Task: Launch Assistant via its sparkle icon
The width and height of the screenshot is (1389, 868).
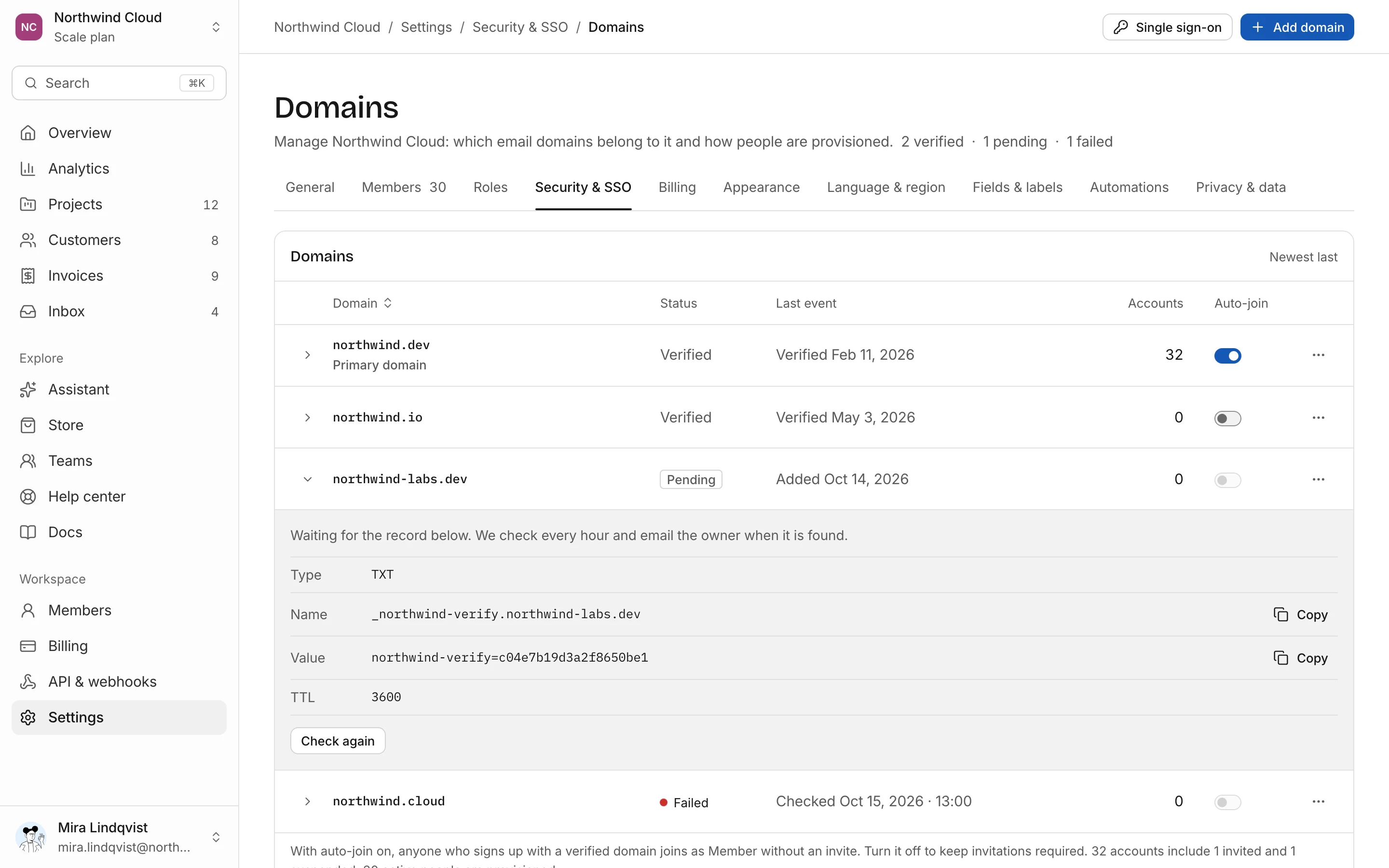Action: click(x=27, y=389)
